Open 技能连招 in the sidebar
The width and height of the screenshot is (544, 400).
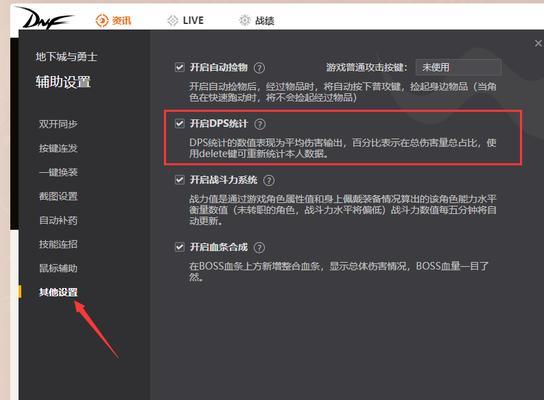tap(58, 244)
